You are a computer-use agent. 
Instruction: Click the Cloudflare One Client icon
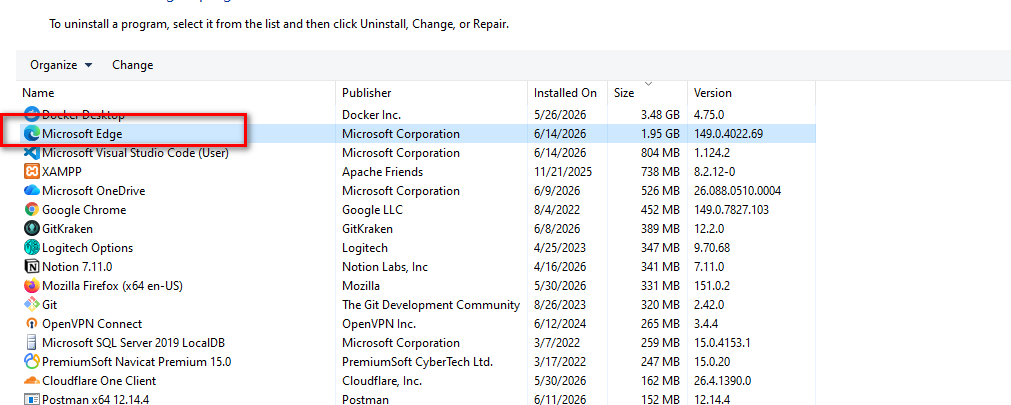point(32,380)
